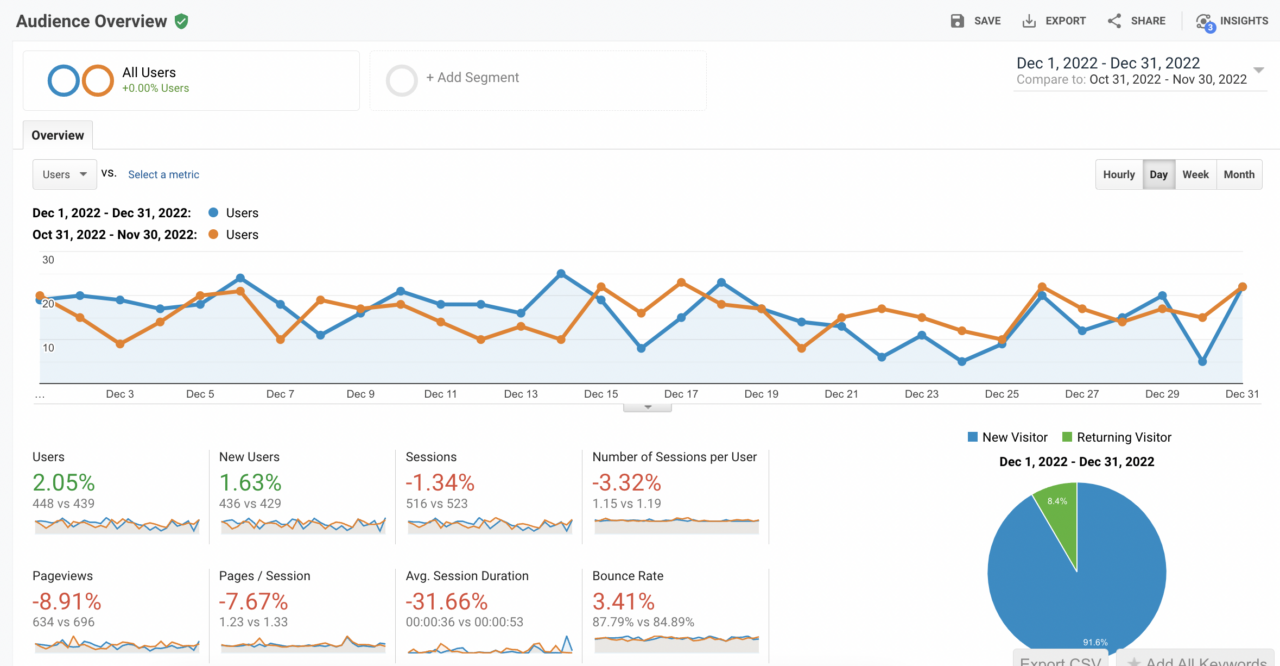Viewport: 1280px width, 666px height.
Task: Click the Export CSV button
Action: tap(1060, 660)
